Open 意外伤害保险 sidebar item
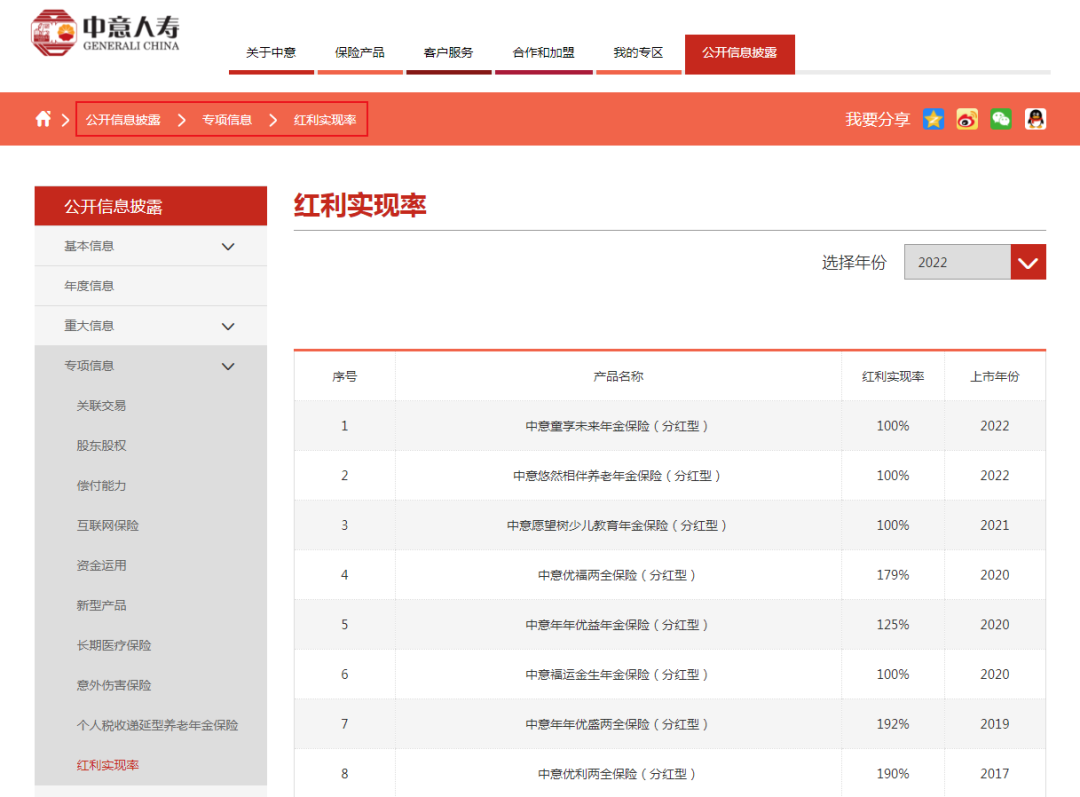 (x=114, y=685)
